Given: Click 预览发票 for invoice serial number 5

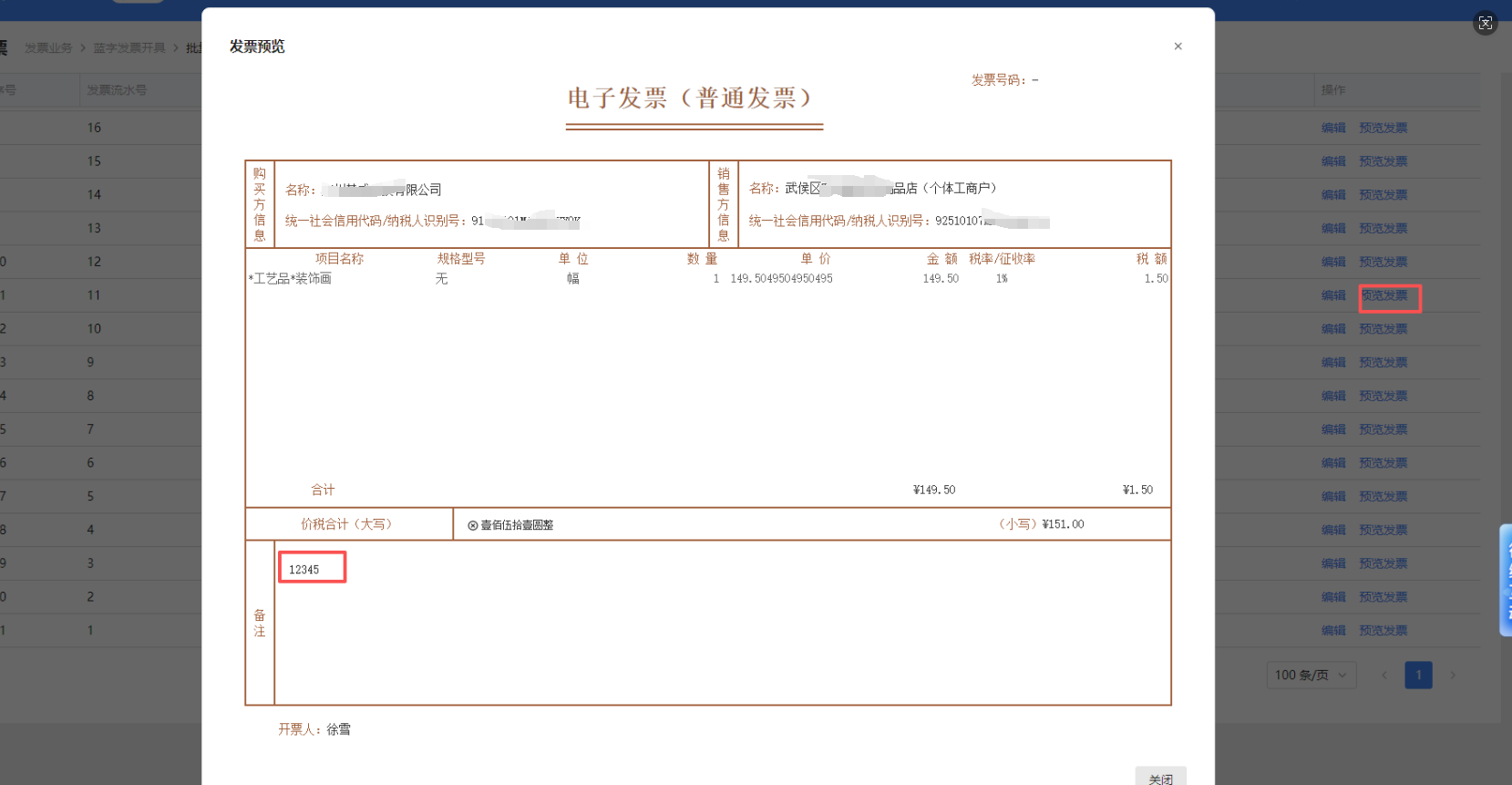Looking at the screenshot, I should coord(1383,497).
